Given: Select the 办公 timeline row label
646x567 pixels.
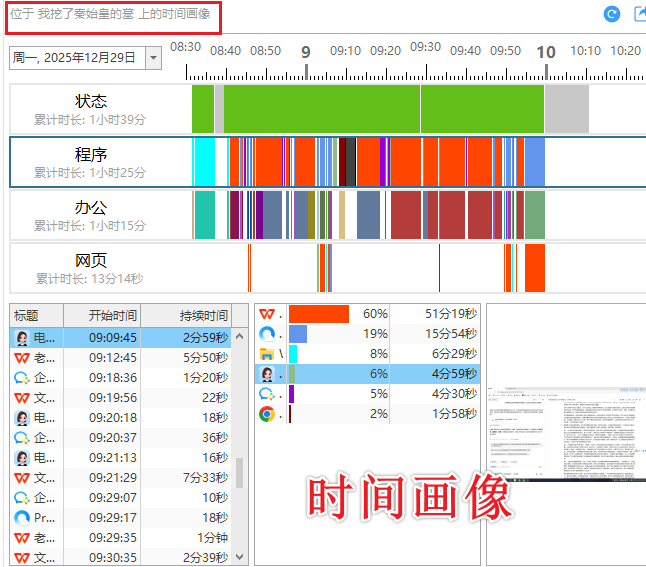Looking at the screenshot, I should click(x=91, y=215).
